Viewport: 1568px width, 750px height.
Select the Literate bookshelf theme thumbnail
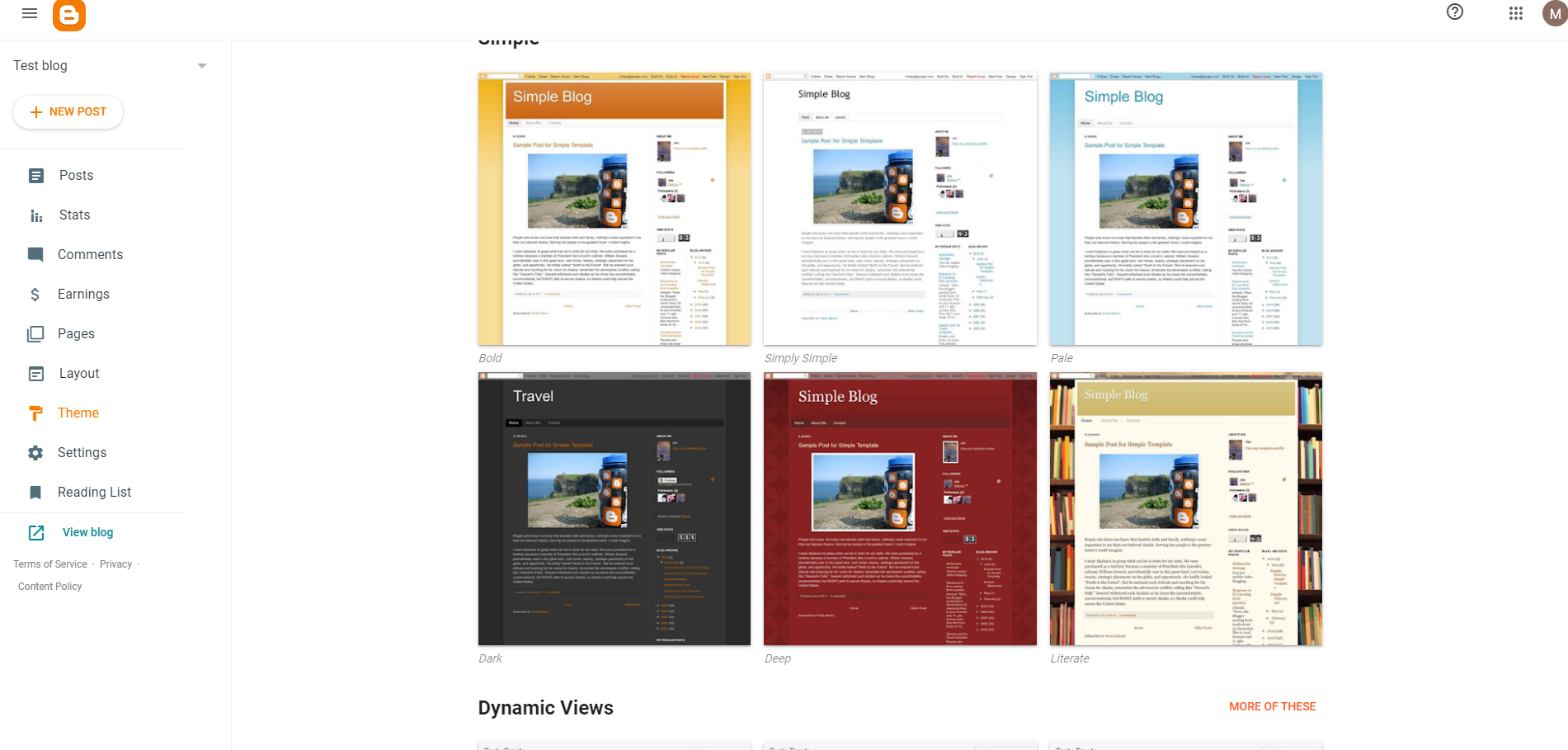1186,509
